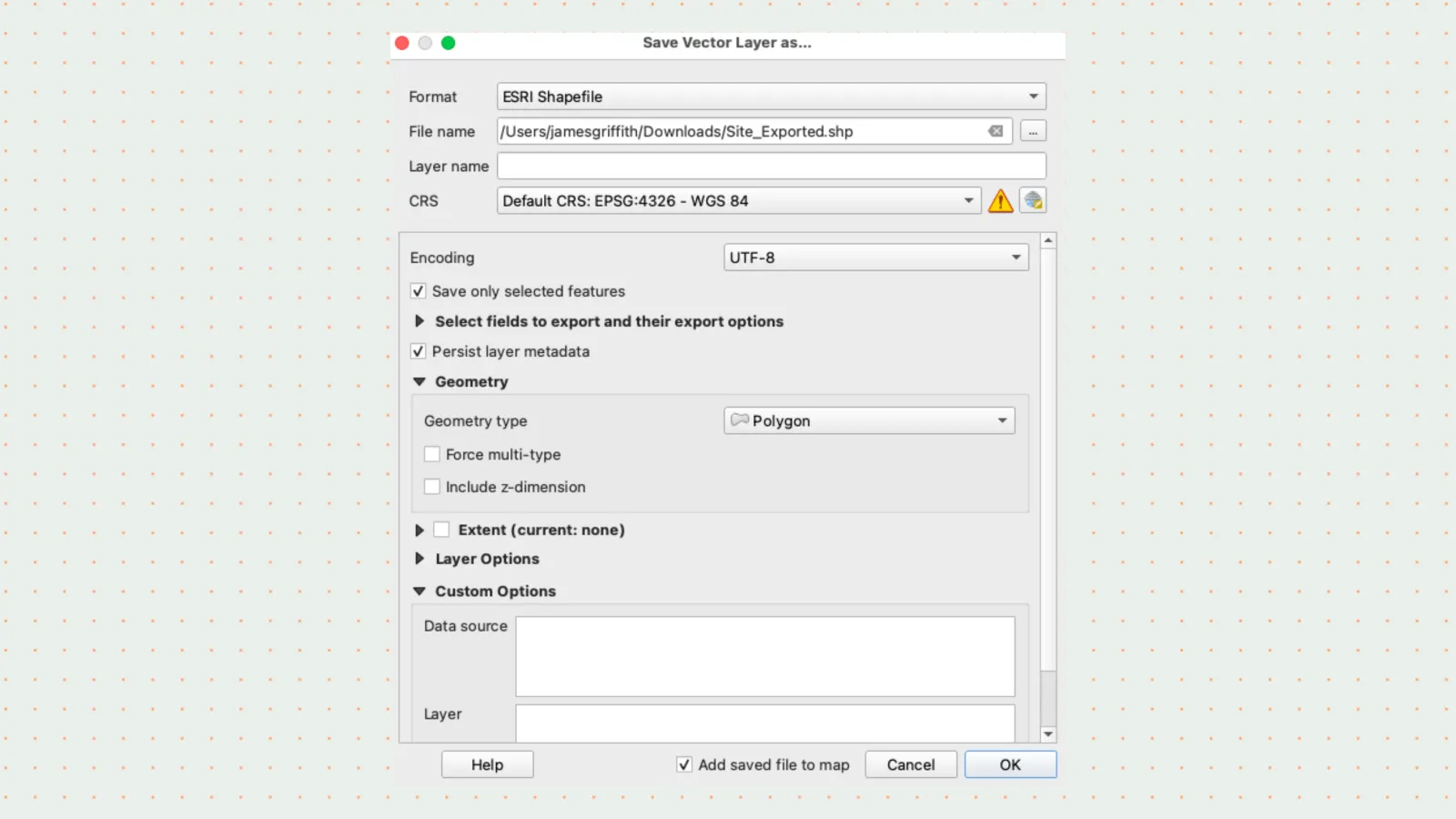Collapse the Geometry section
The width and height of the screenshot is (1456, 819).
coord(420,382)
